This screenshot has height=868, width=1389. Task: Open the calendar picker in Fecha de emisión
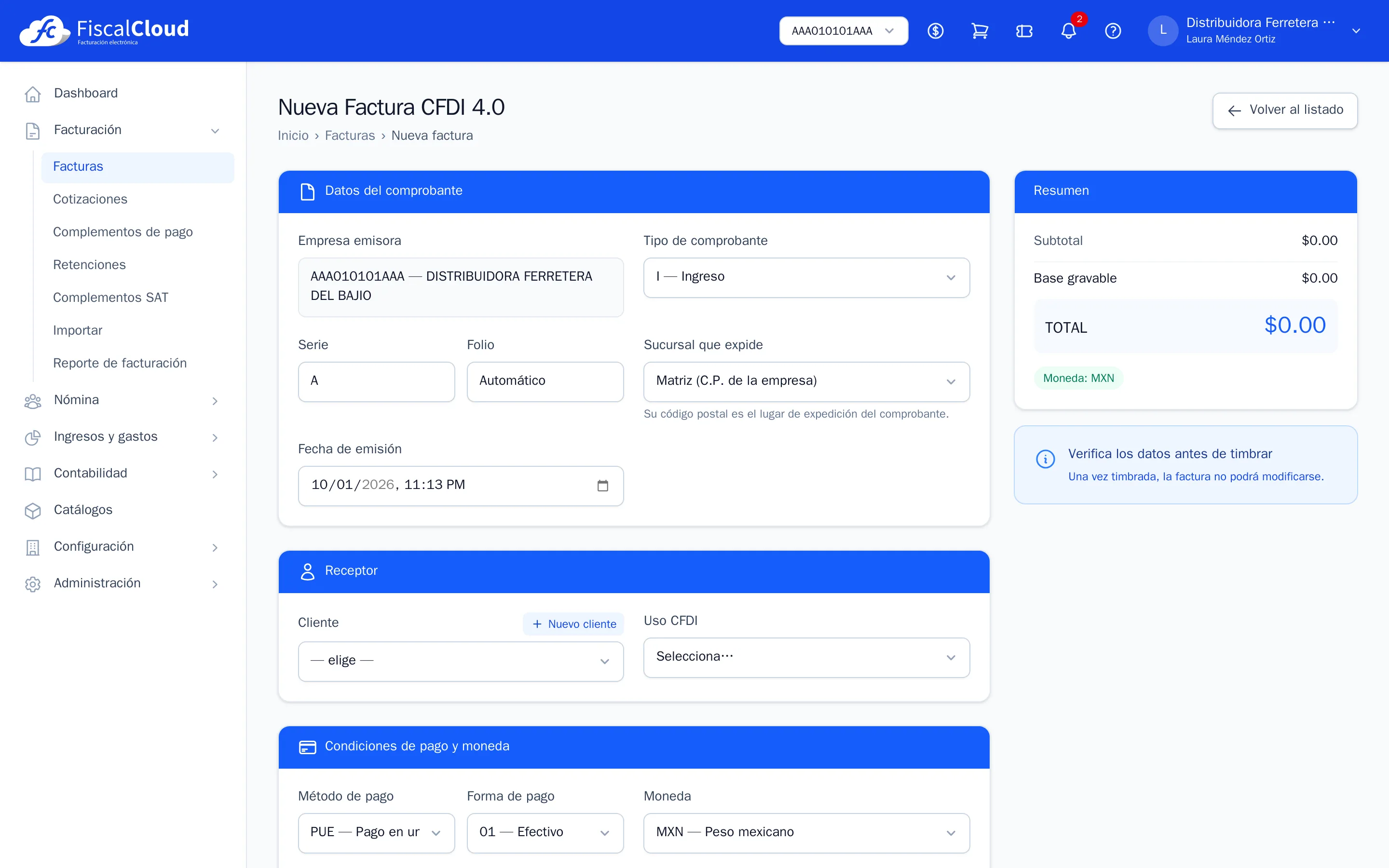[x=603, y=486]
